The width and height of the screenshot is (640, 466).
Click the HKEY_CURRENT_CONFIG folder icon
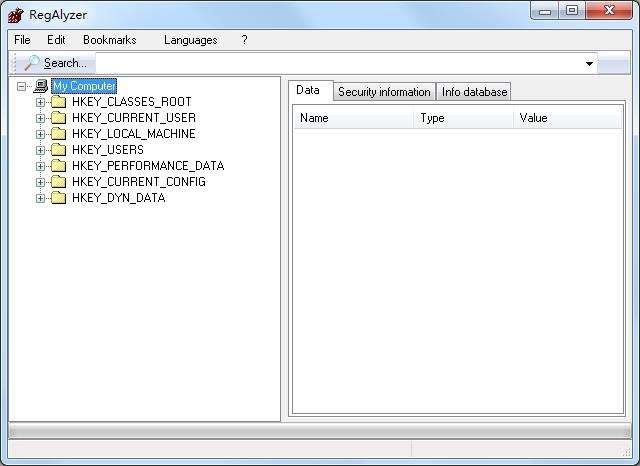point(58,181)
